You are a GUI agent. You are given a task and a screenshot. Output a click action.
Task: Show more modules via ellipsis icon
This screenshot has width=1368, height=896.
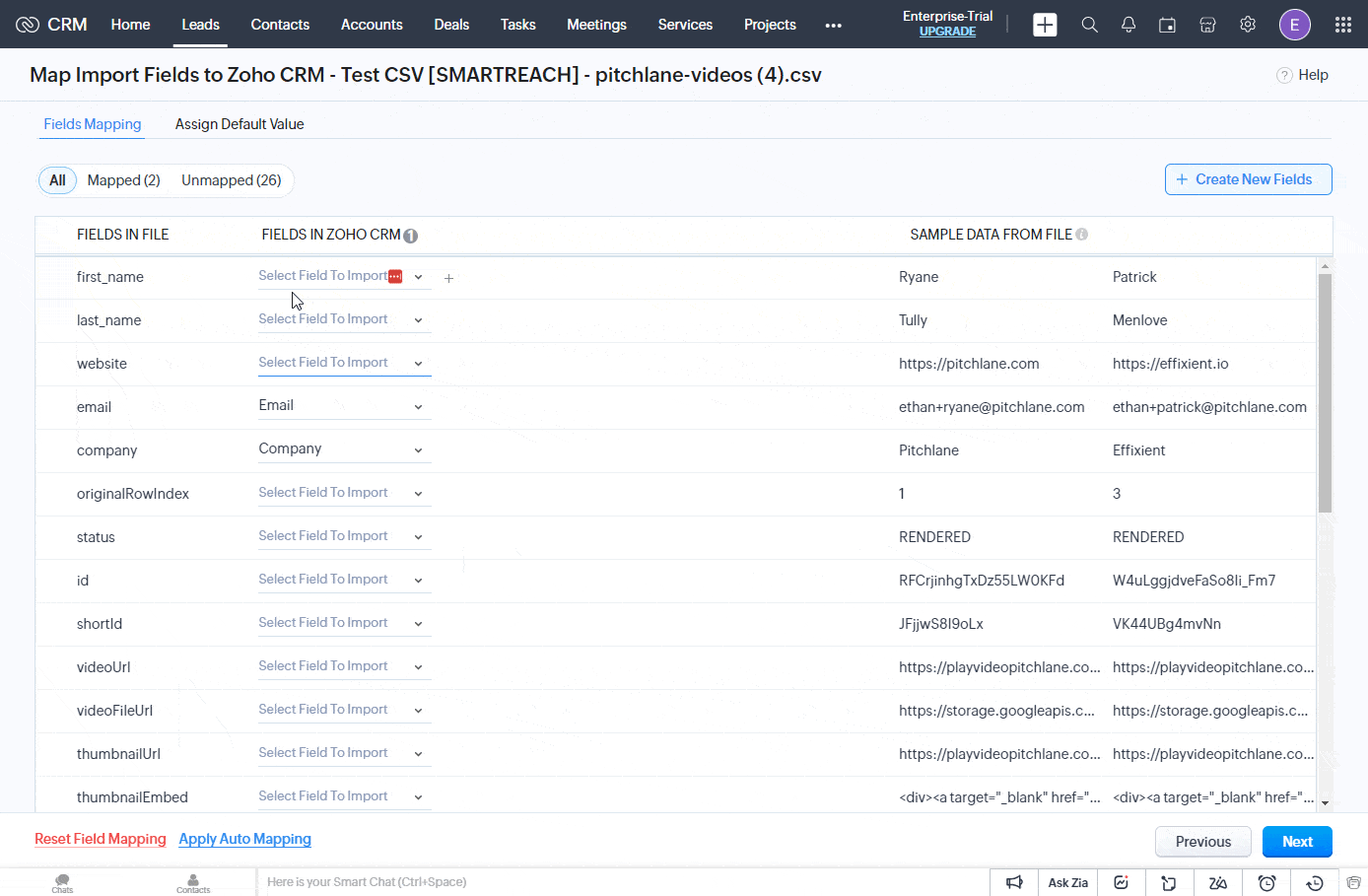pyautogui.click(x=834, y=26)
